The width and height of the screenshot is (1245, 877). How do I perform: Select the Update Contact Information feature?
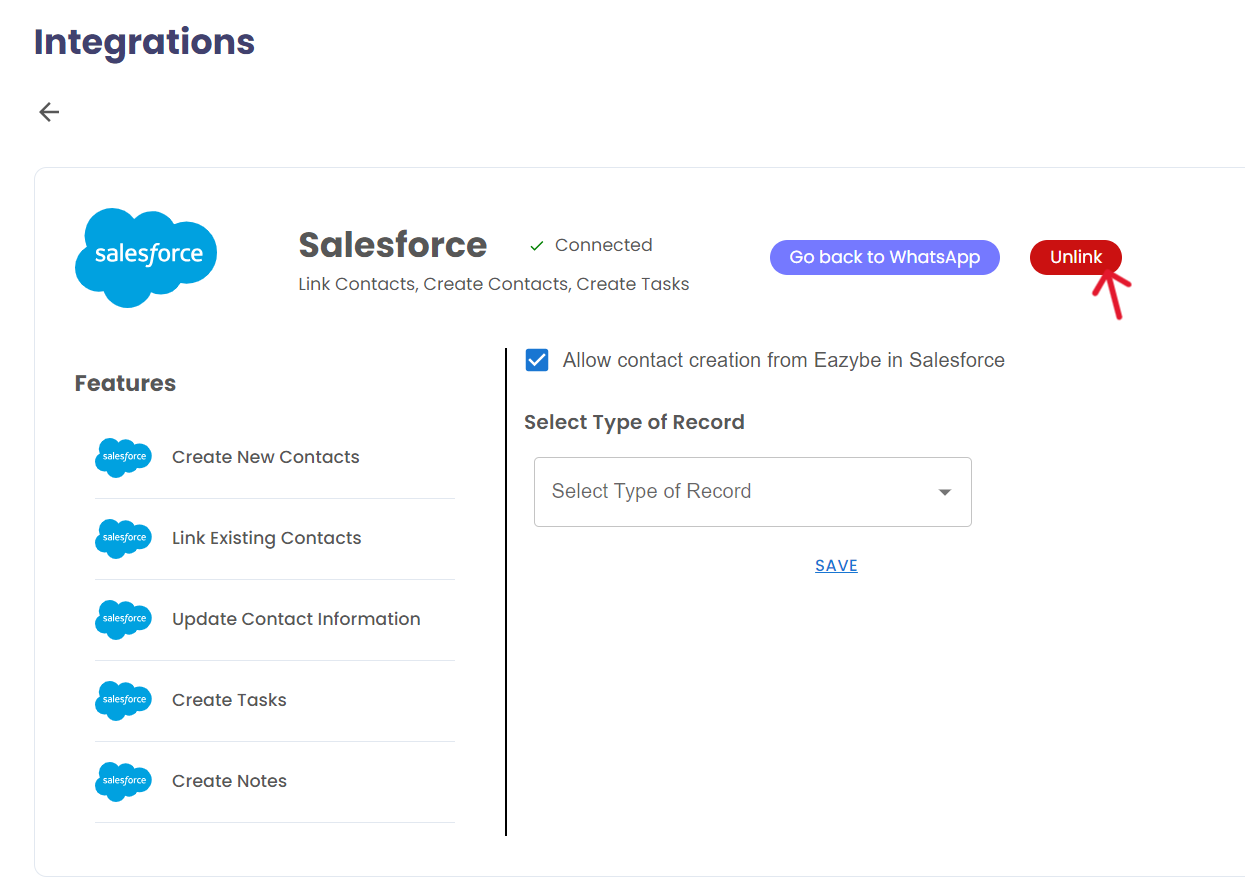[x=295, y=619]
